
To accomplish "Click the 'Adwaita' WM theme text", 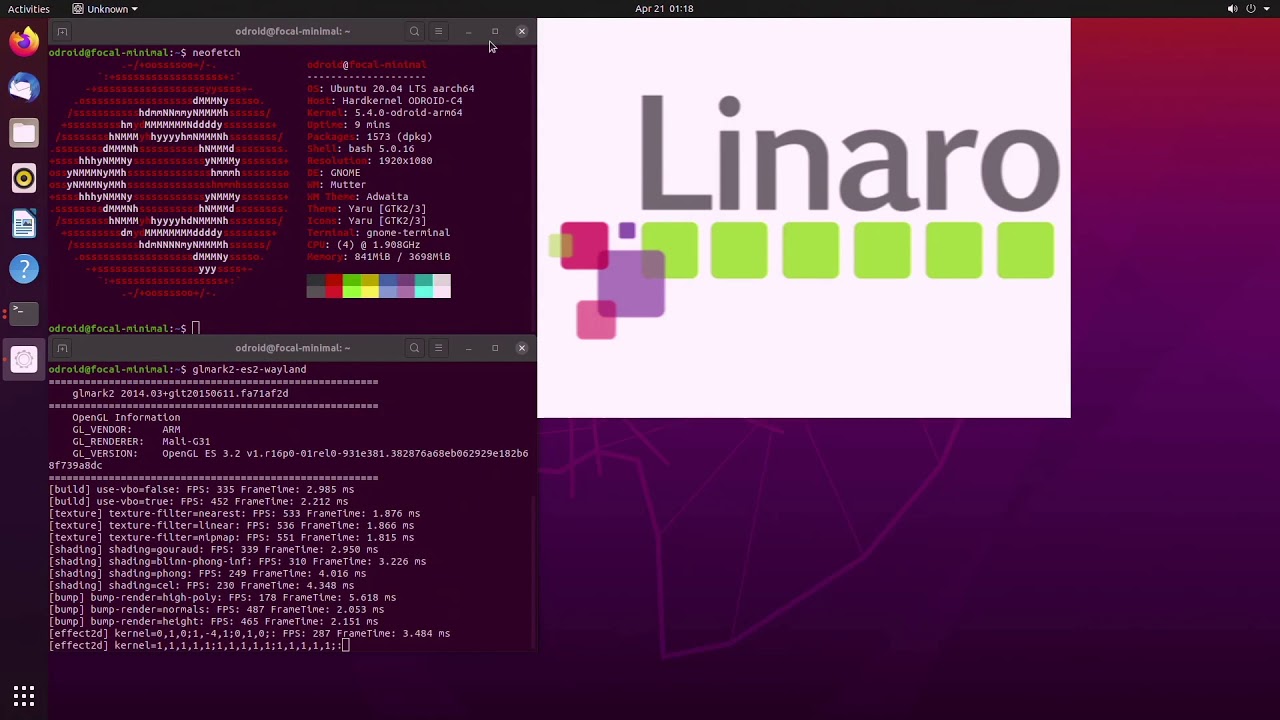I will pos(387,196).
